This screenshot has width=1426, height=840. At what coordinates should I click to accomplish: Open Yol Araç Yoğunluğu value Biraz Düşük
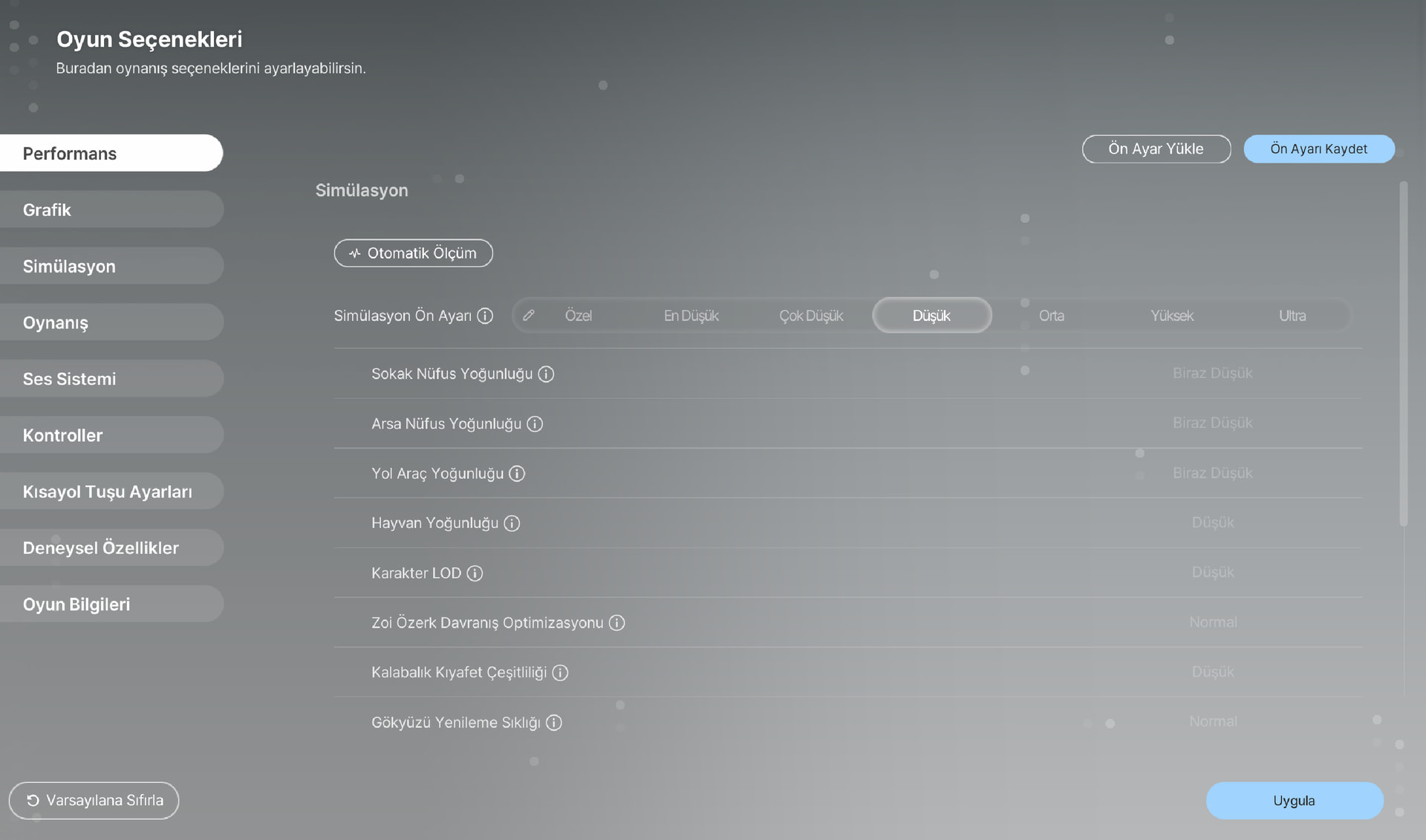[x=1212, y=472]
